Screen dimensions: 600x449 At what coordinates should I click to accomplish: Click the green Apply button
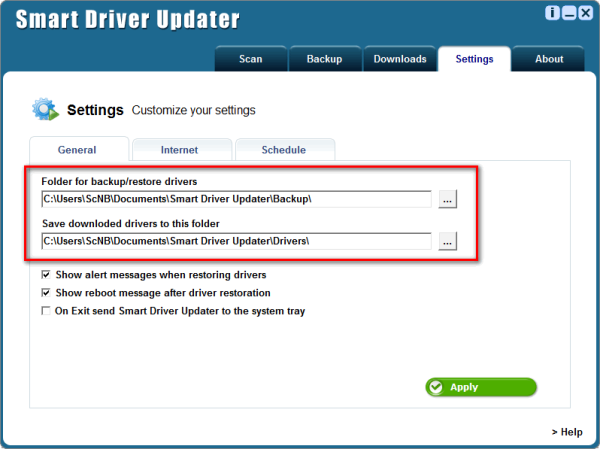pyautogui.click(x=481, y=387)
